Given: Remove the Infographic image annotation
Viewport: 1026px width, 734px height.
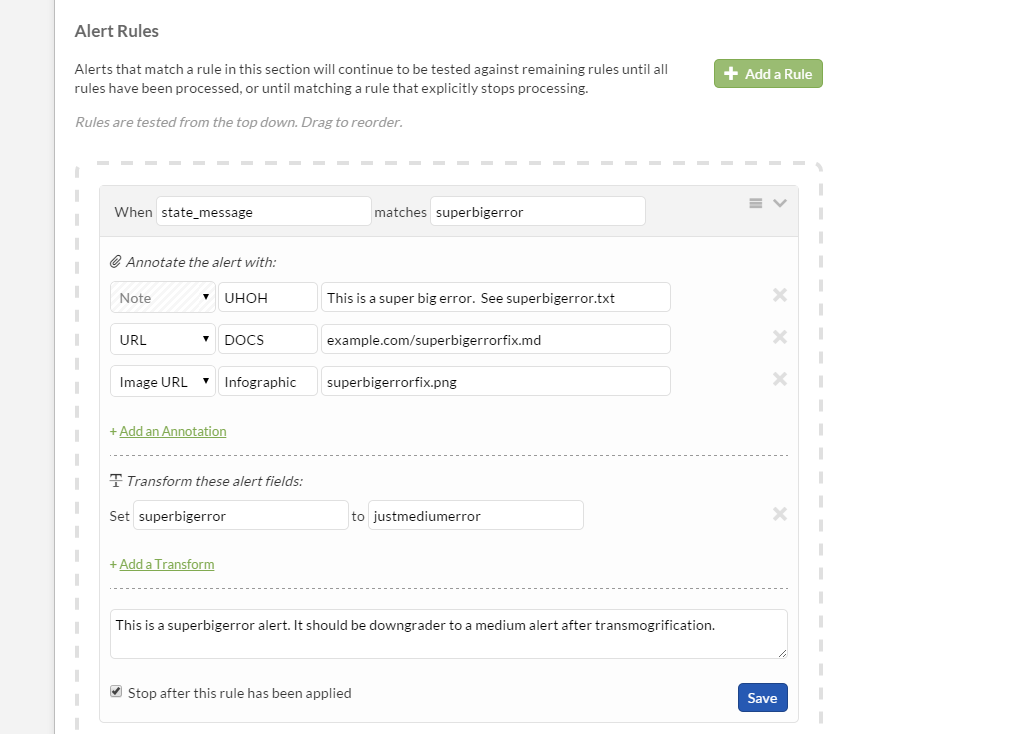Looking at the screenshot, I should (780, 379).
